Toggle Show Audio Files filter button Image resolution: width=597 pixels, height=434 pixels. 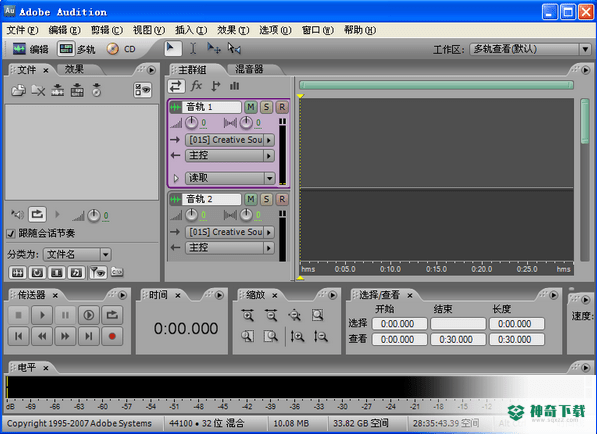[18, 273]
